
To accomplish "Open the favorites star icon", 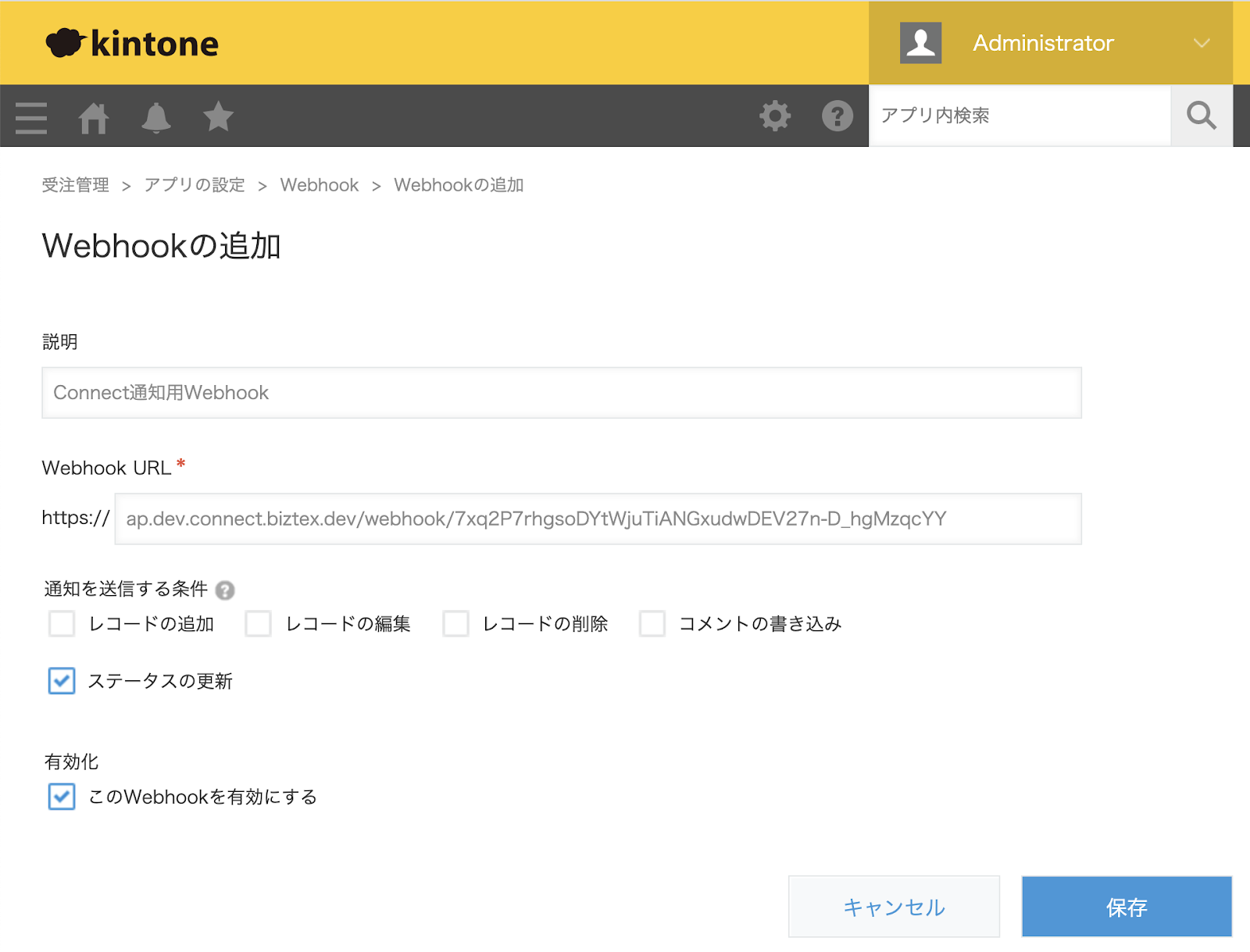I will (x=219, y=117).
